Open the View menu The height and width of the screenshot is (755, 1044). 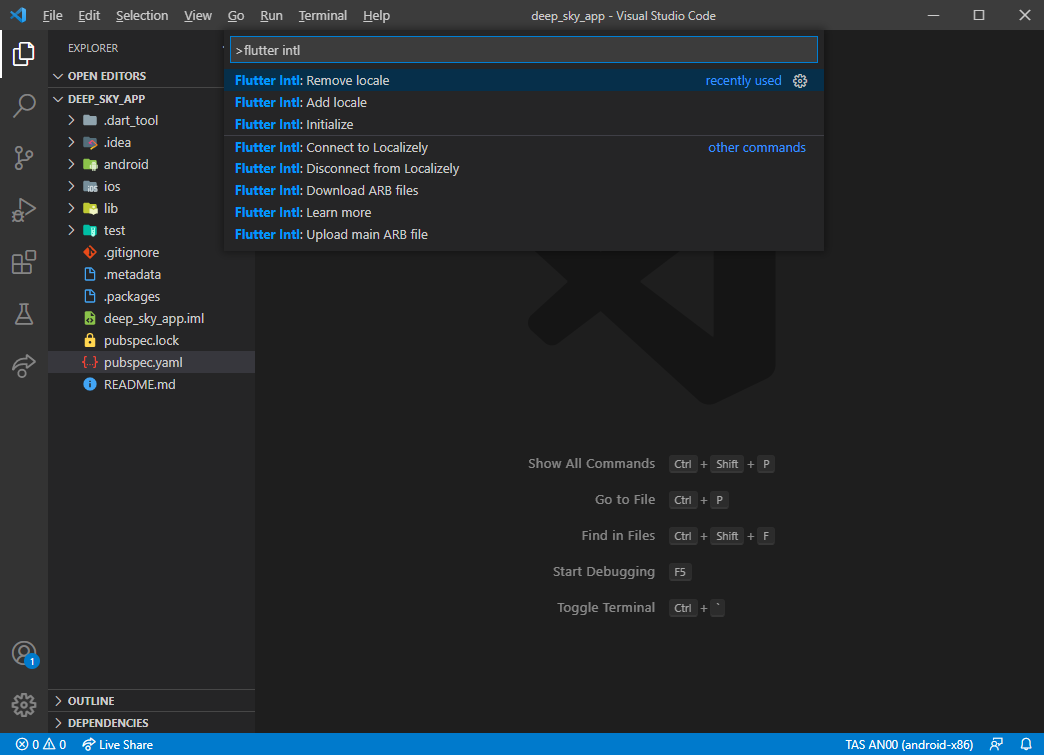[x=198, y=15]
